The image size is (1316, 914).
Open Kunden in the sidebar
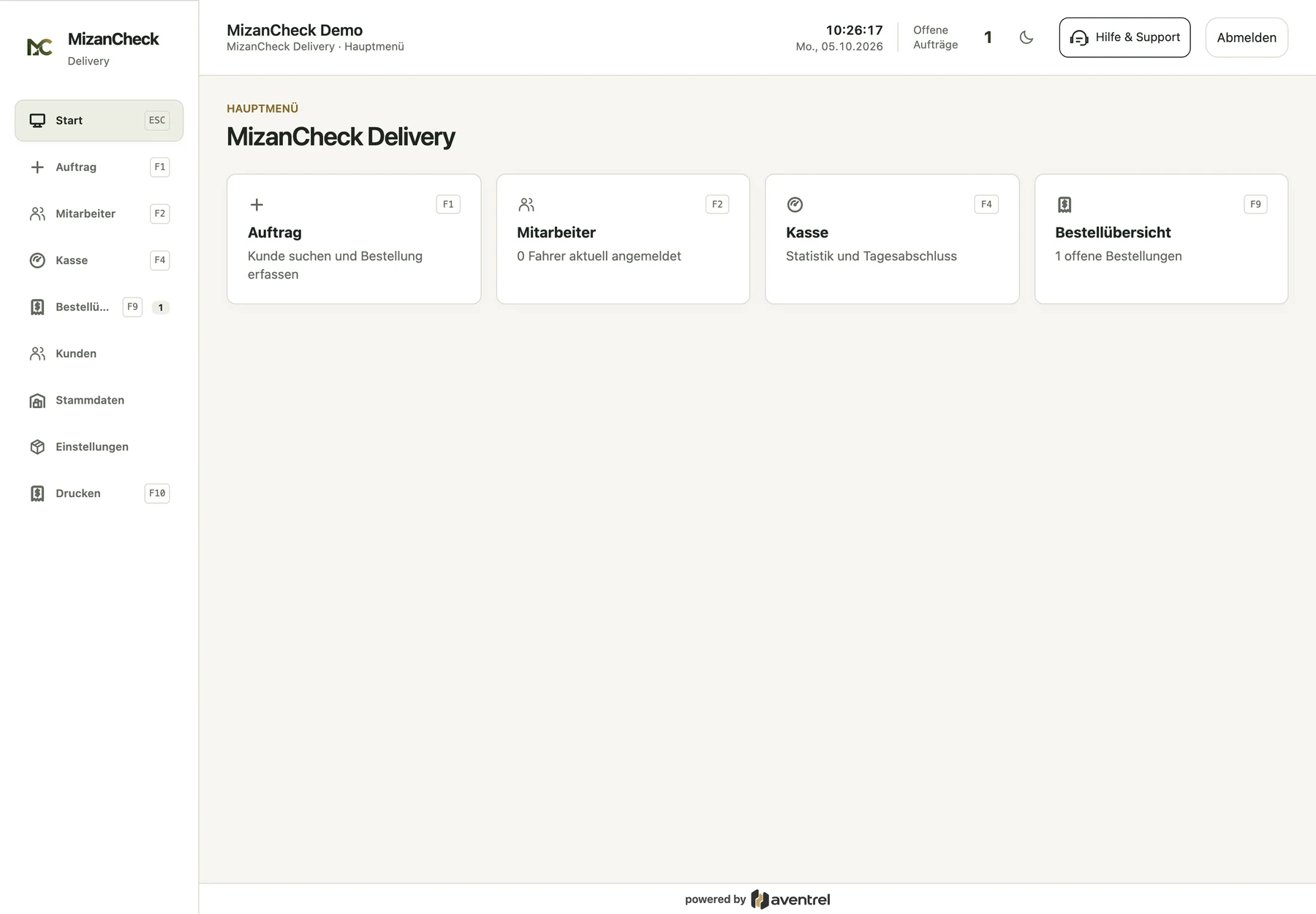[x=99, y=354]
